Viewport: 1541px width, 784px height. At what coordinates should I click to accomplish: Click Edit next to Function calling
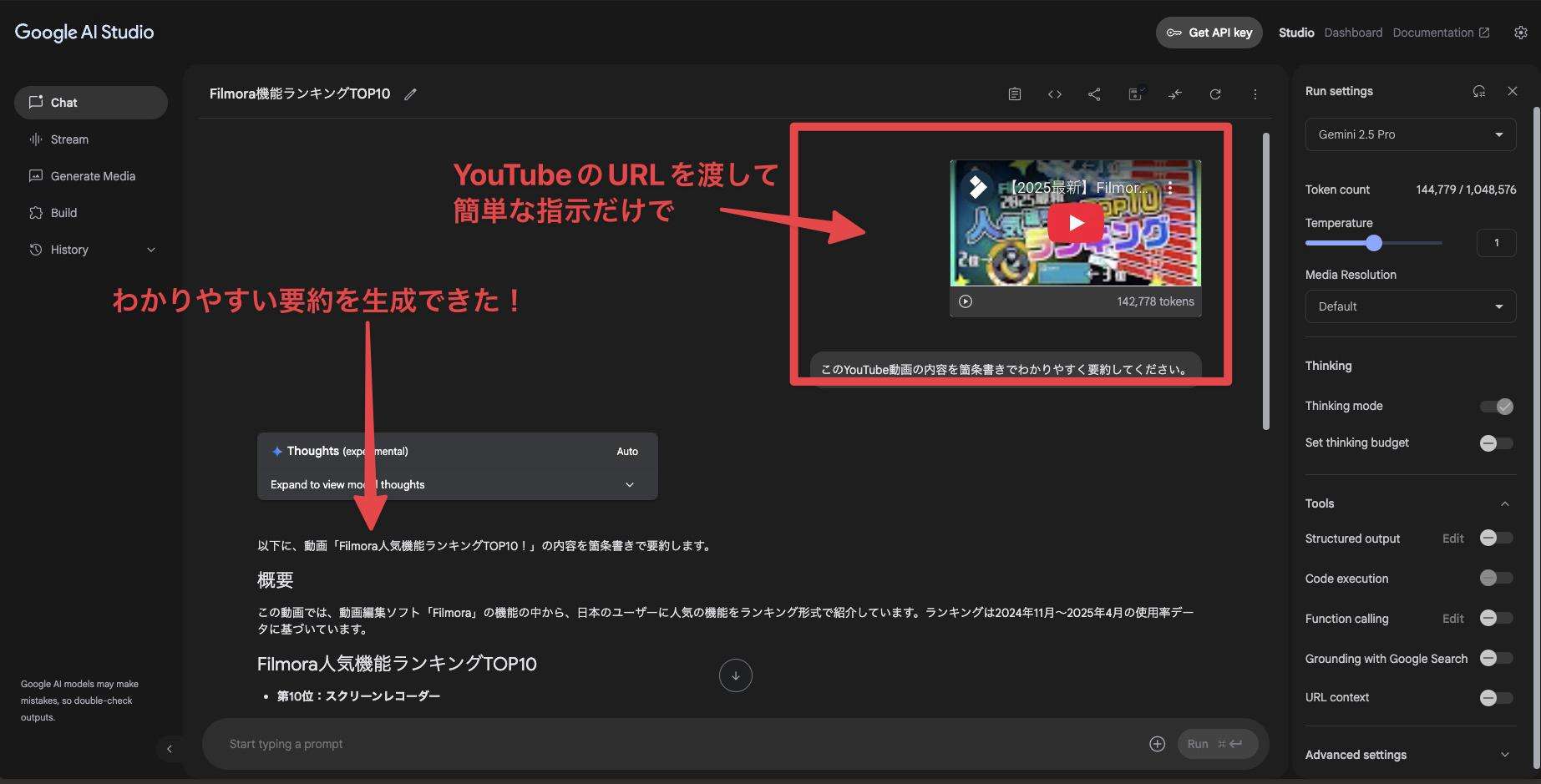[x=1453, y=619]
